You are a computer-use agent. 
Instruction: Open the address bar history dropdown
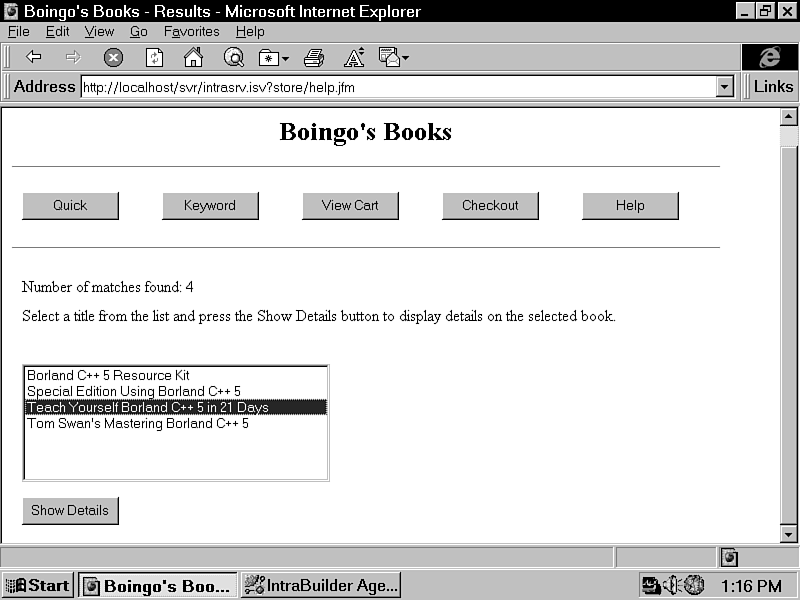pos(724,87)
